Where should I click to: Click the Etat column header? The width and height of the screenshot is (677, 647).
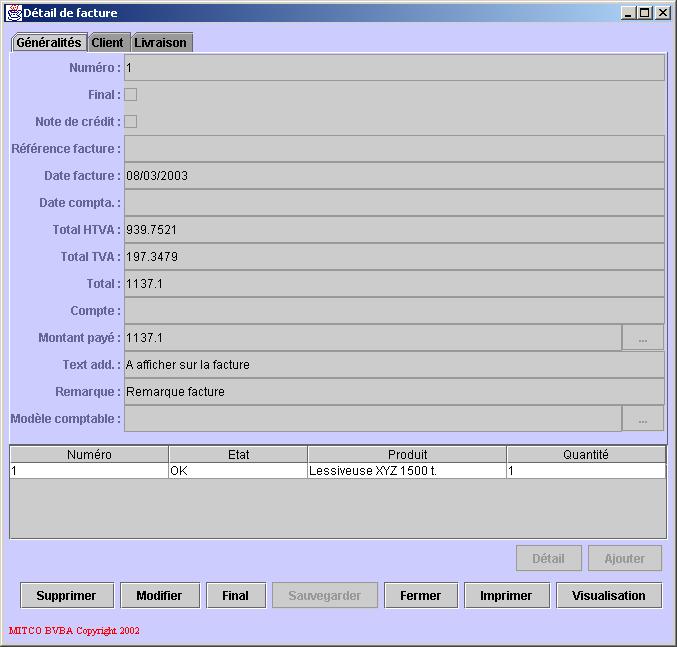[x=238, y=454]
